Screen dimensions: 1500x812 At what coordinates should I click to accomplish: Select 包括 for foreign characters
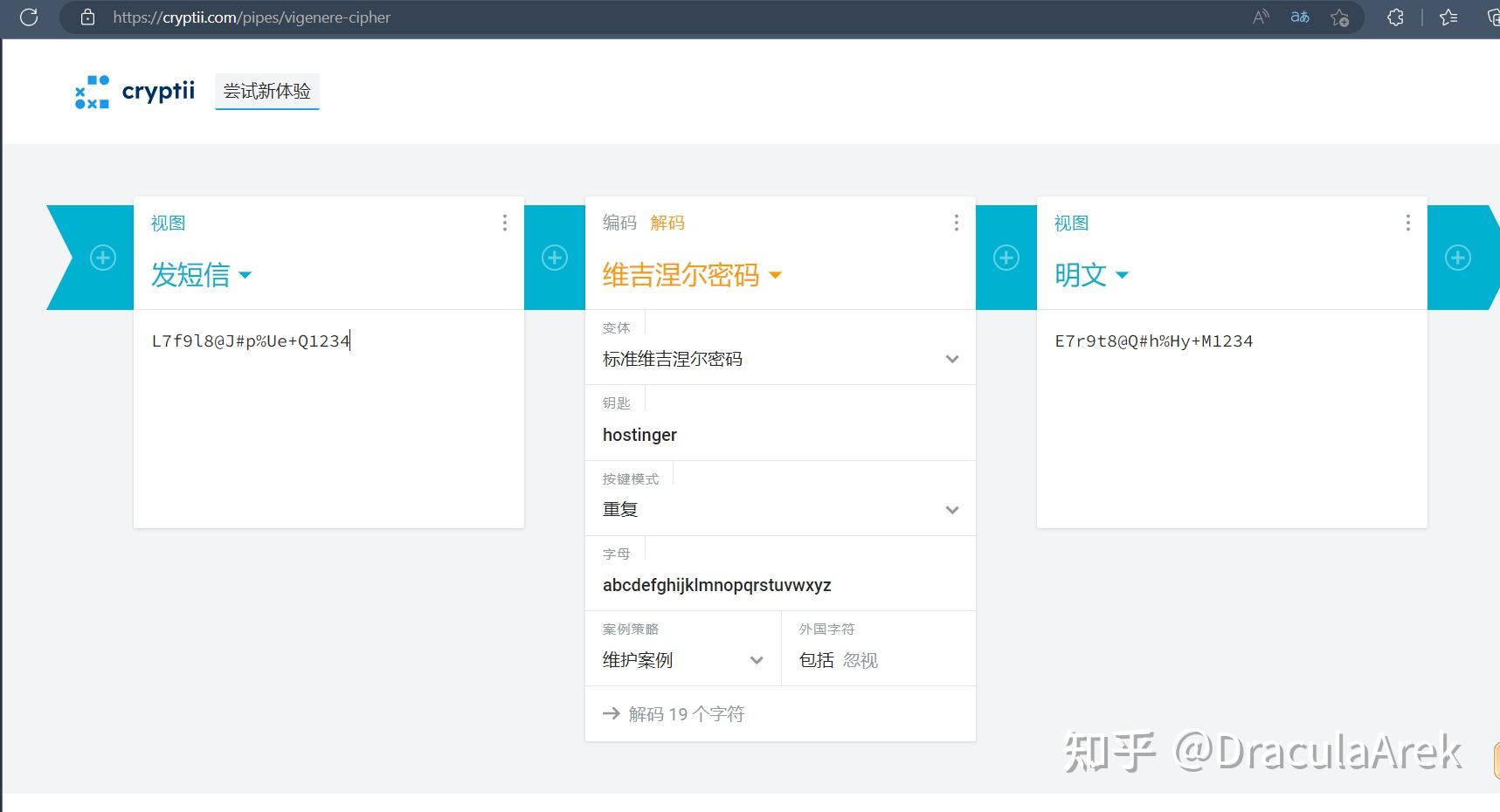[x=817, y=660]
